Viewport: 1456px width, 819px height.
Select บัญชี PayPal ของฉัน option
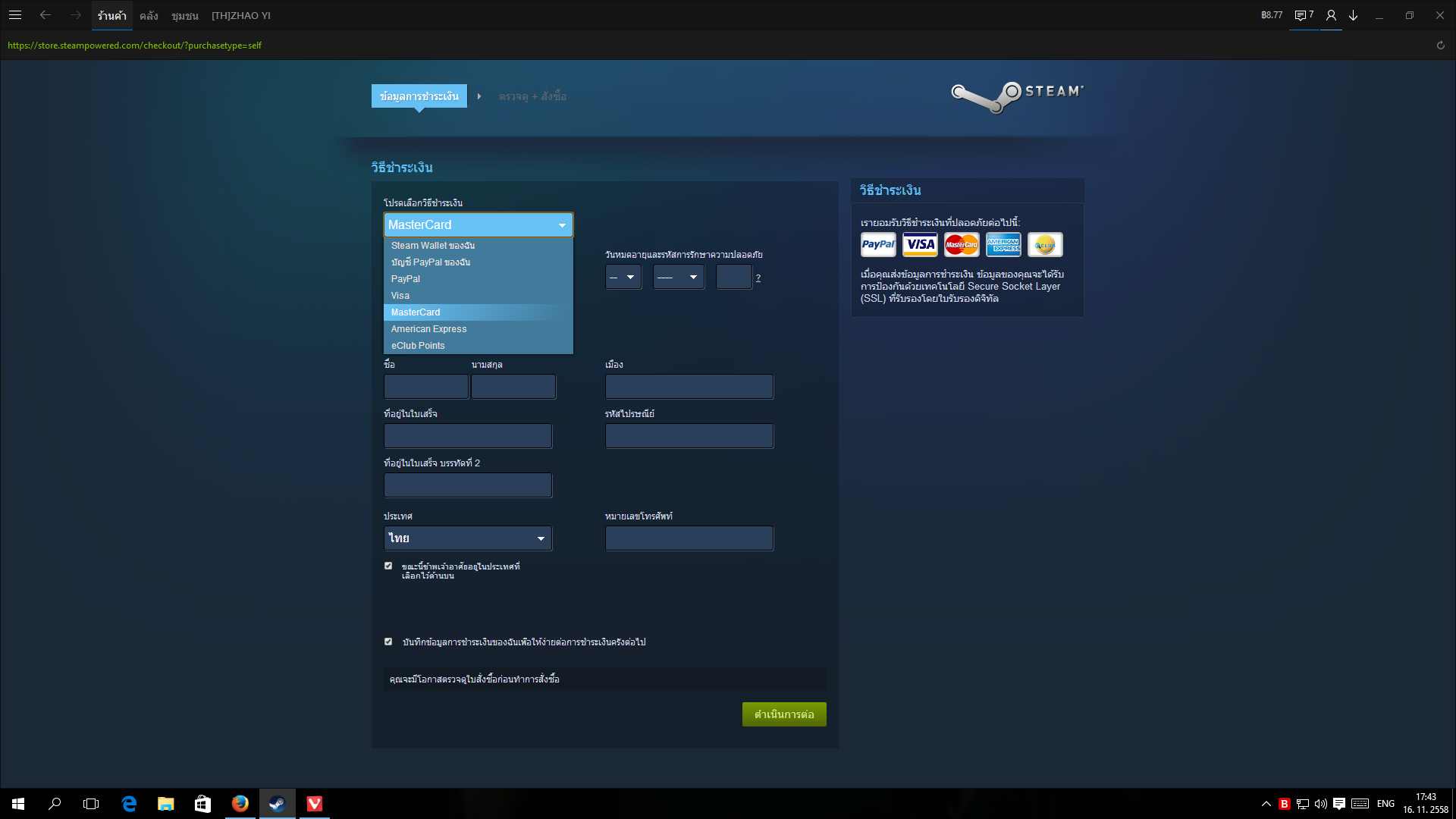point(479,262)
